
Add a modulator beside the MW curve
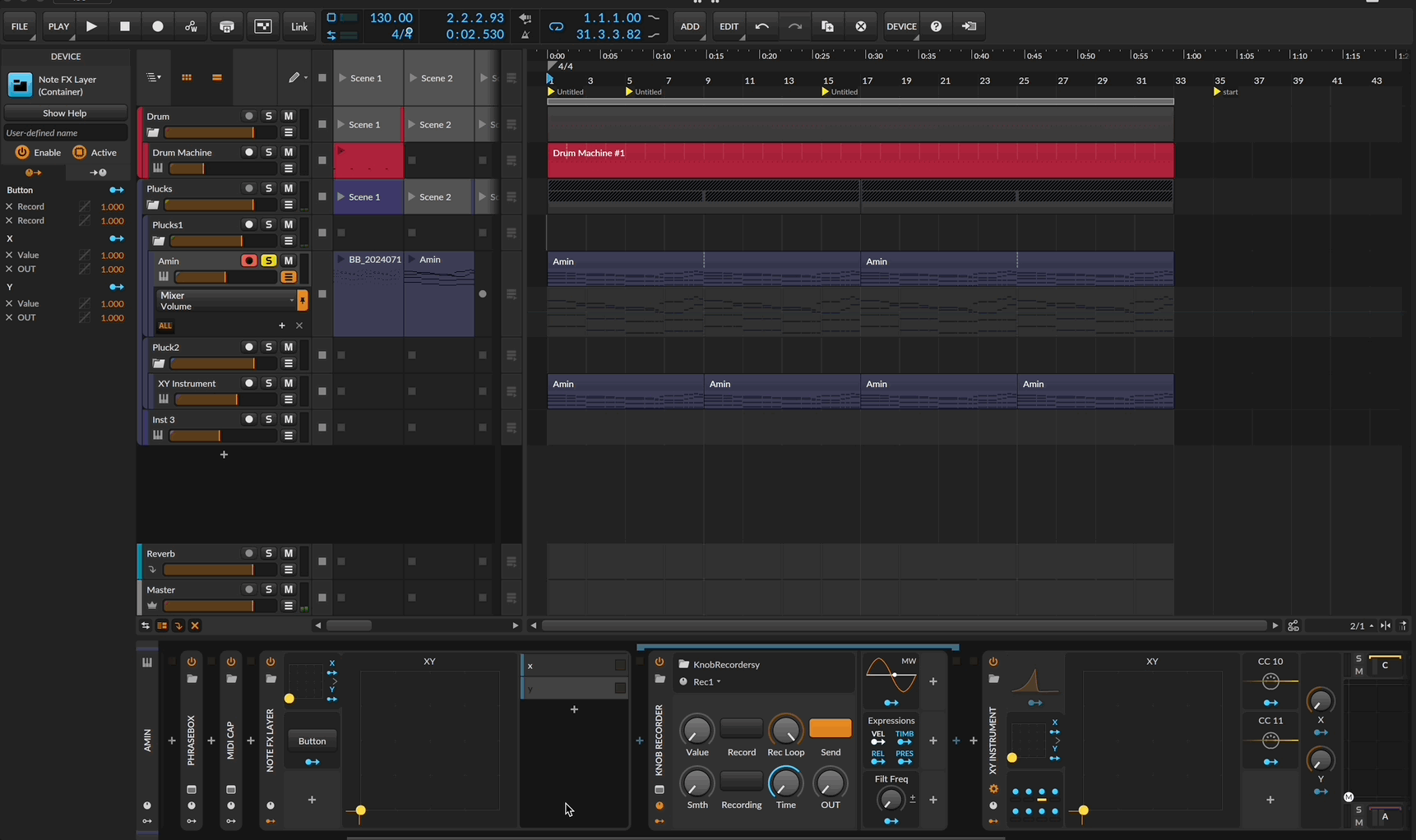click(x=933, y=681)
